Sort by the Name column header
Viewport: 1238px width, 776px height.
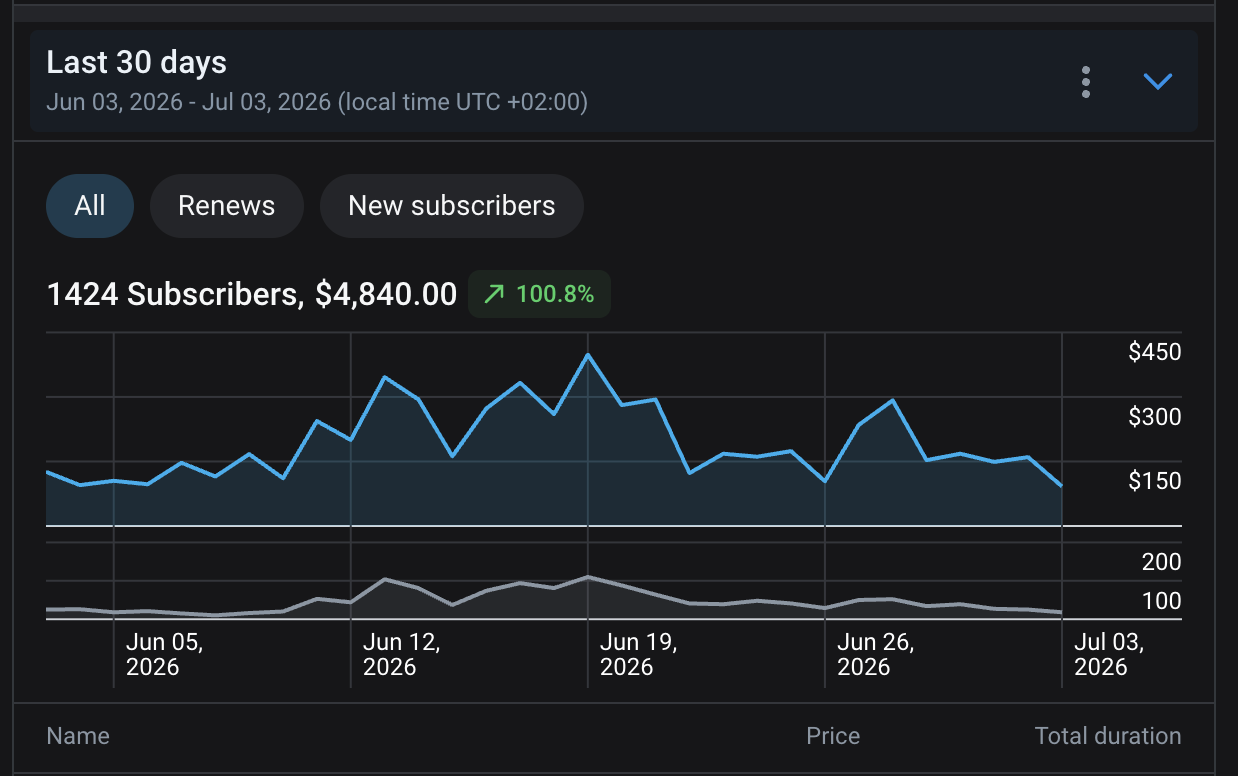(78, 736)
